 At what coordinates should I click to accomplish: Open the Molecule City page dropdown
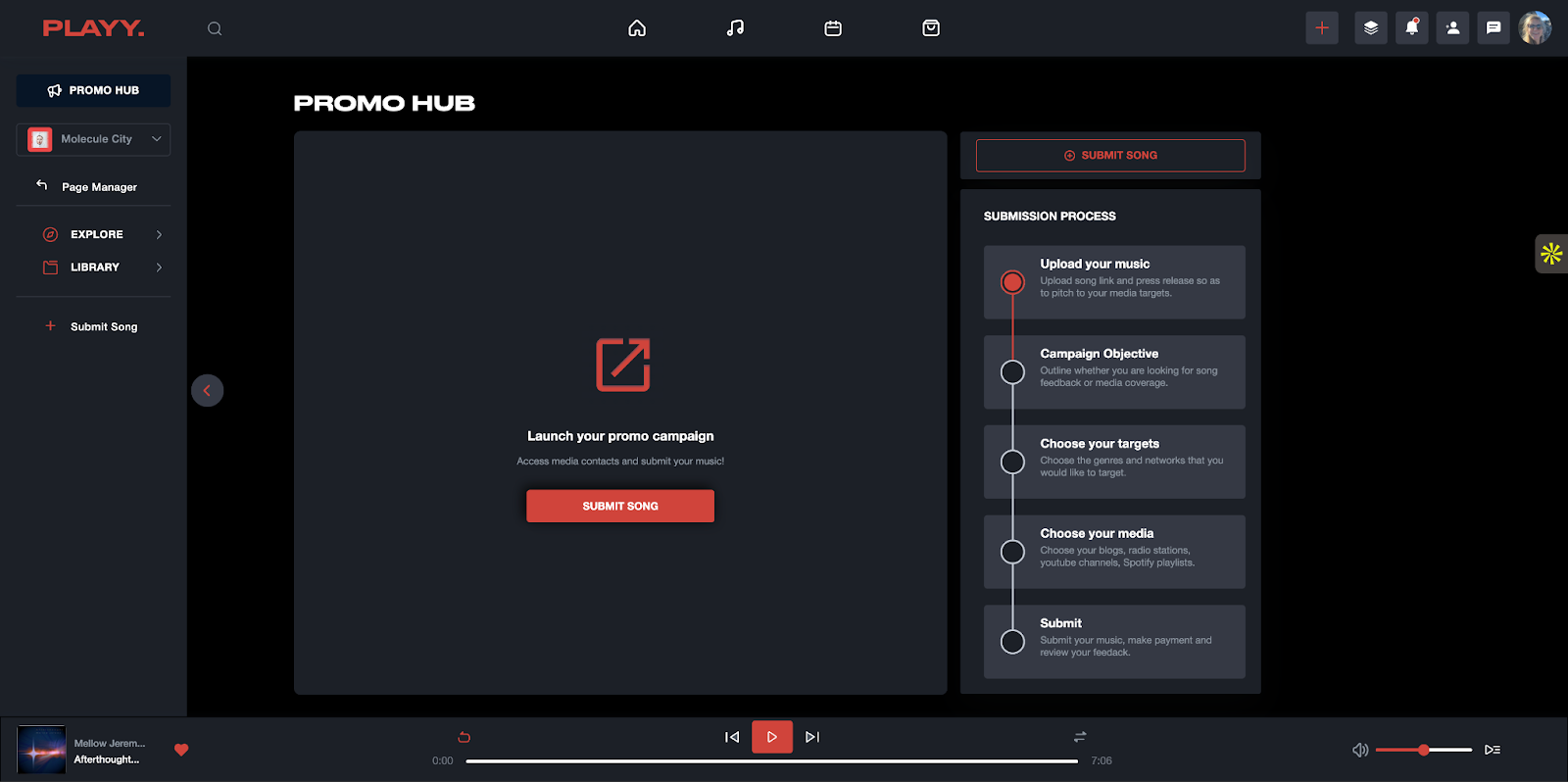tap(93, 139)
